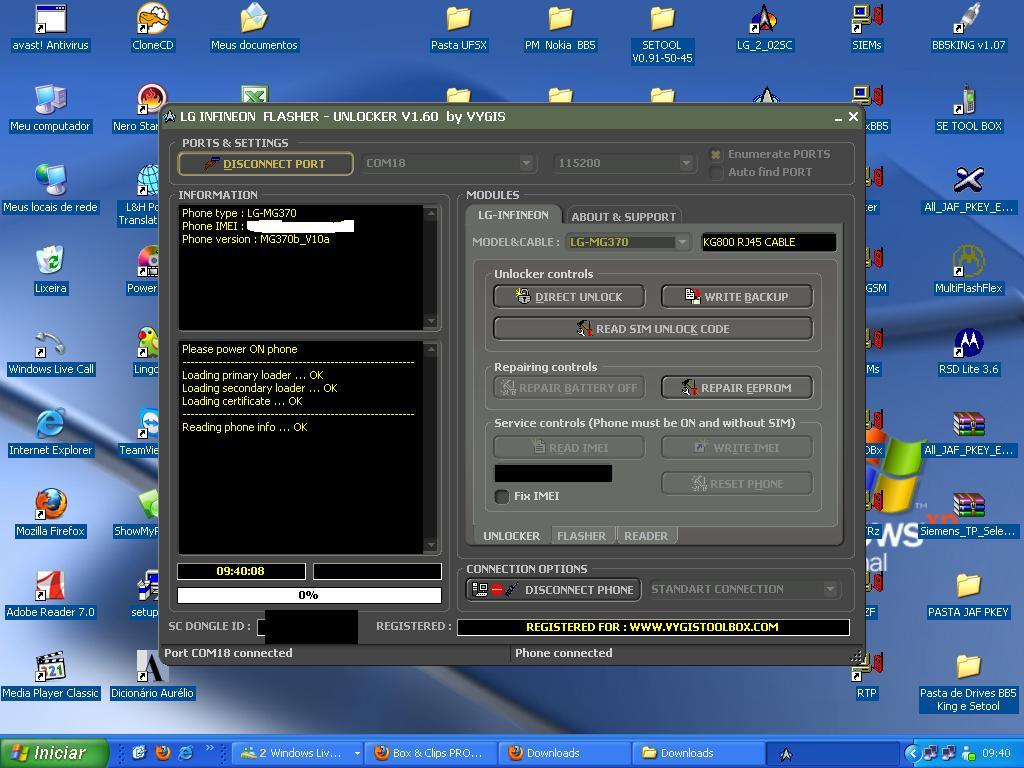Click the KG800 RJ45 CABLE field
1024x768 pixels.
pyautogui.click(x=769, y=242)
